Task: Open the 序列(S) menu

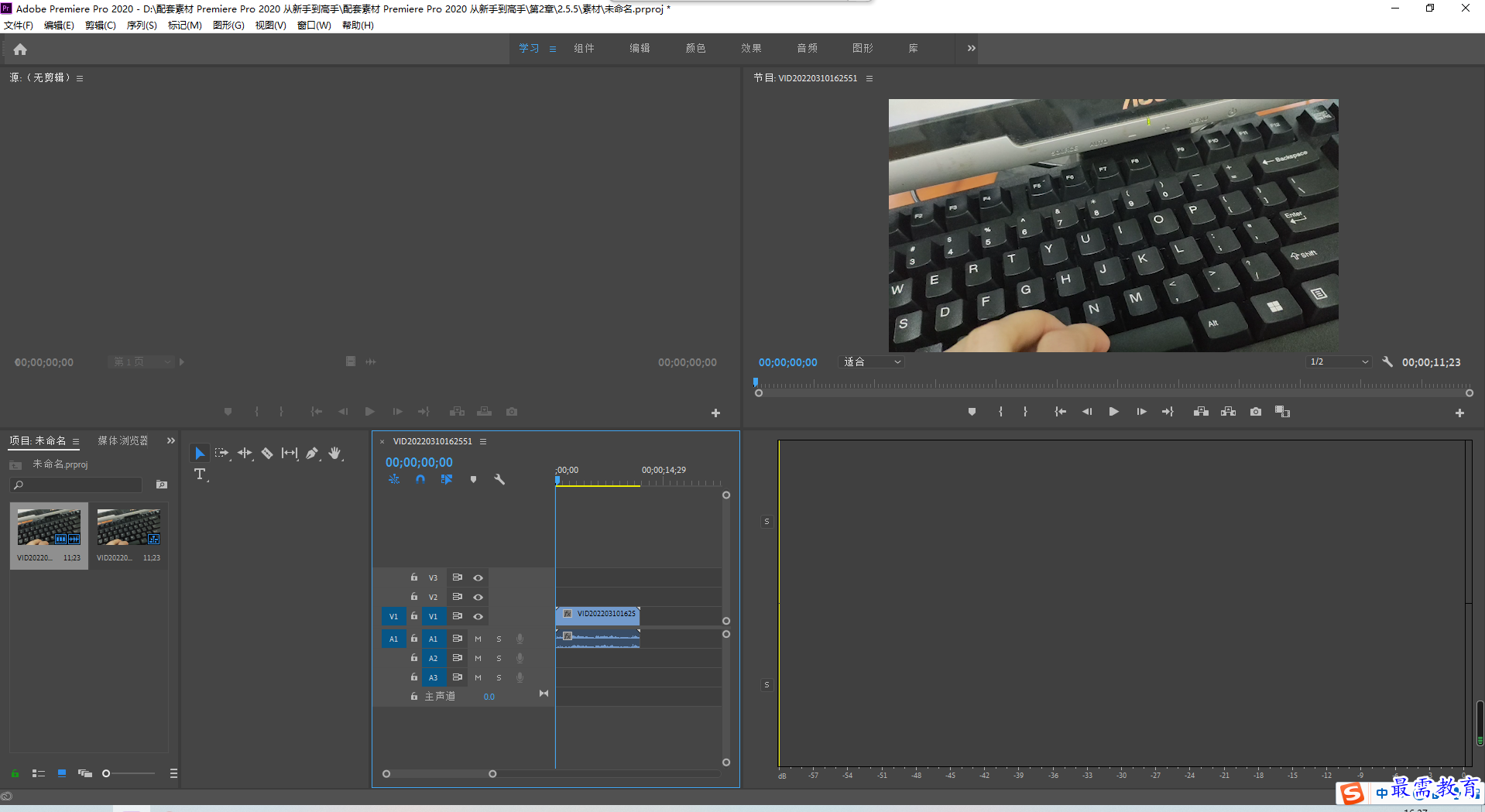Action: pyautogui.click(x=142, y=26)
